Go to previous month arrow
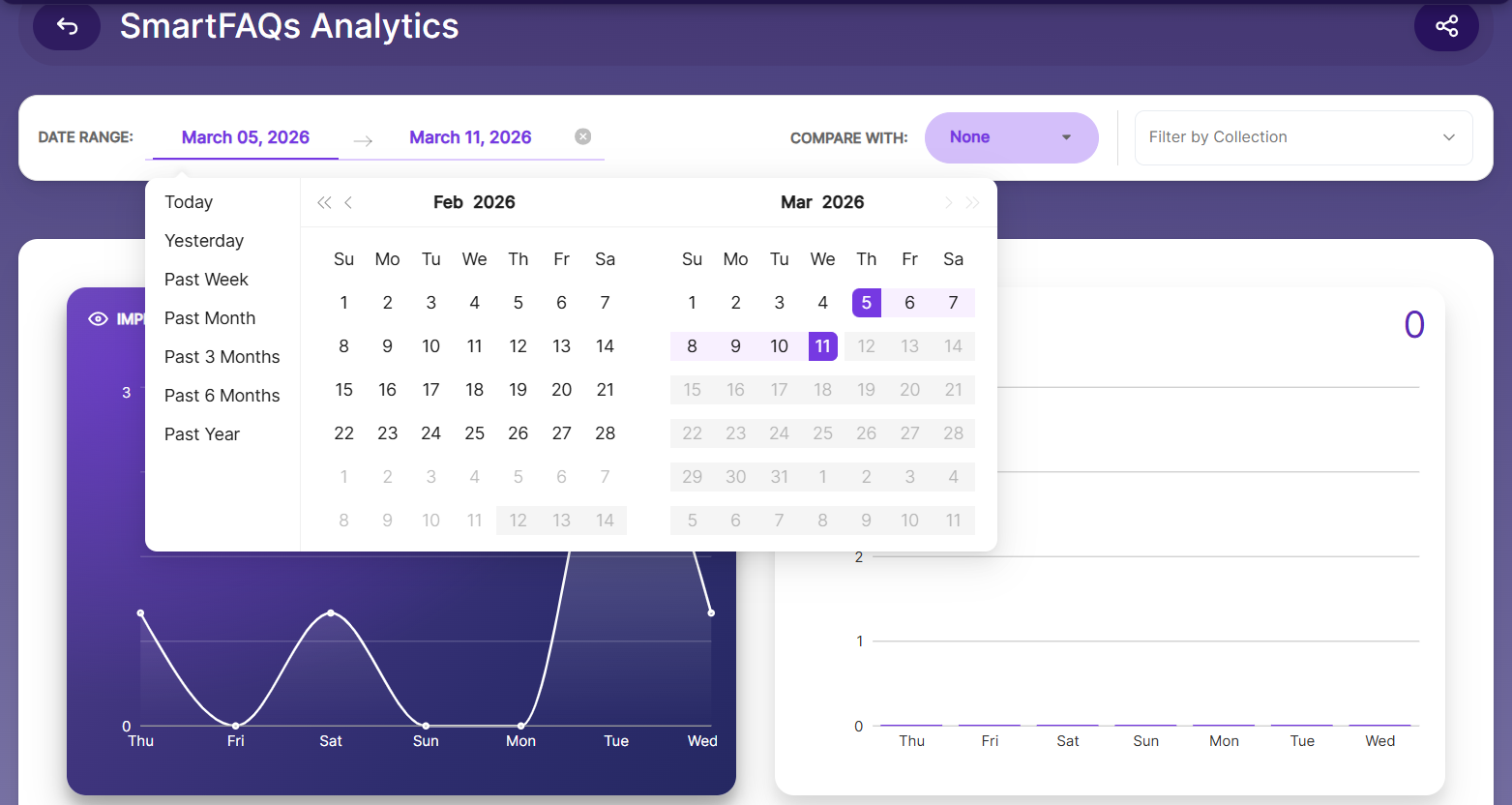The image size is (1512, 805). pyautogui.click(x=348, y=202)
